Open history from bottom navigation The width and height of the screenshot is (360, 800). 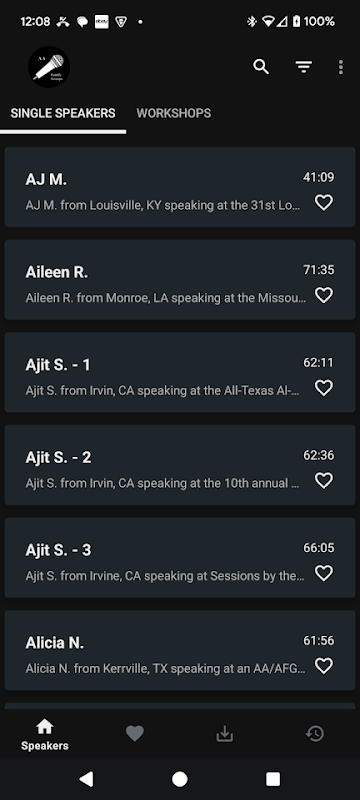pyautogui.click(x=315, y=734)
